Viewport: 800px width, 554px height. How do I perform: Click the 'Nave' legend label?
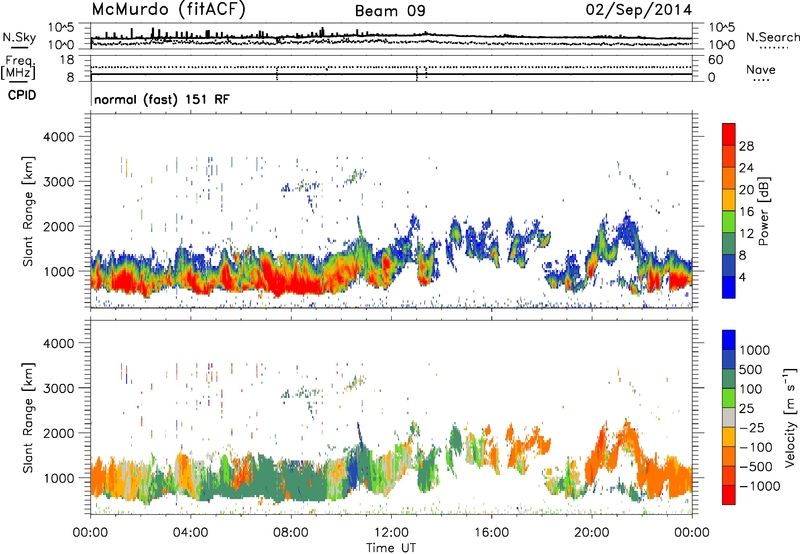coord(760,70)
